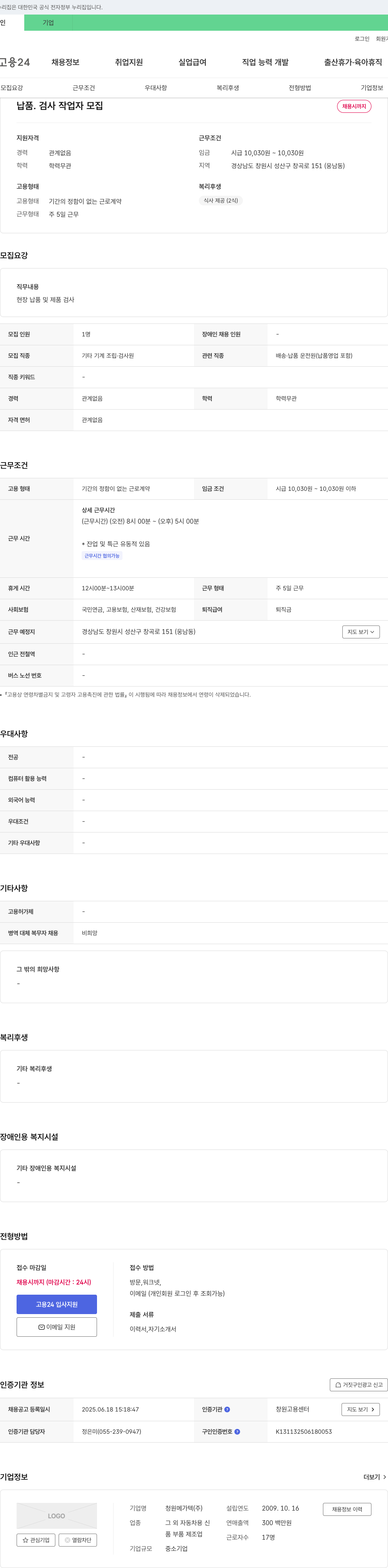Expand 지도 보기 for 근무 예정지
Image resolution: width=388 pixels, height=1568 pixels.
361,632
